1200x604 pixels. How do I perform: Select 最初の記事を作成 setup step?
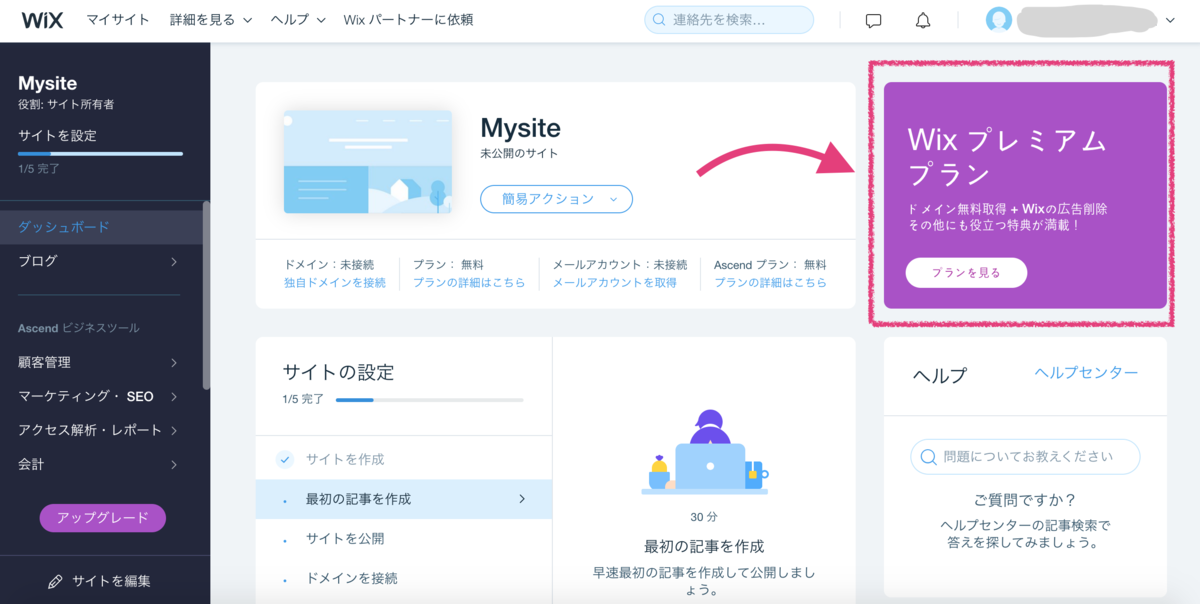(404, 499)
